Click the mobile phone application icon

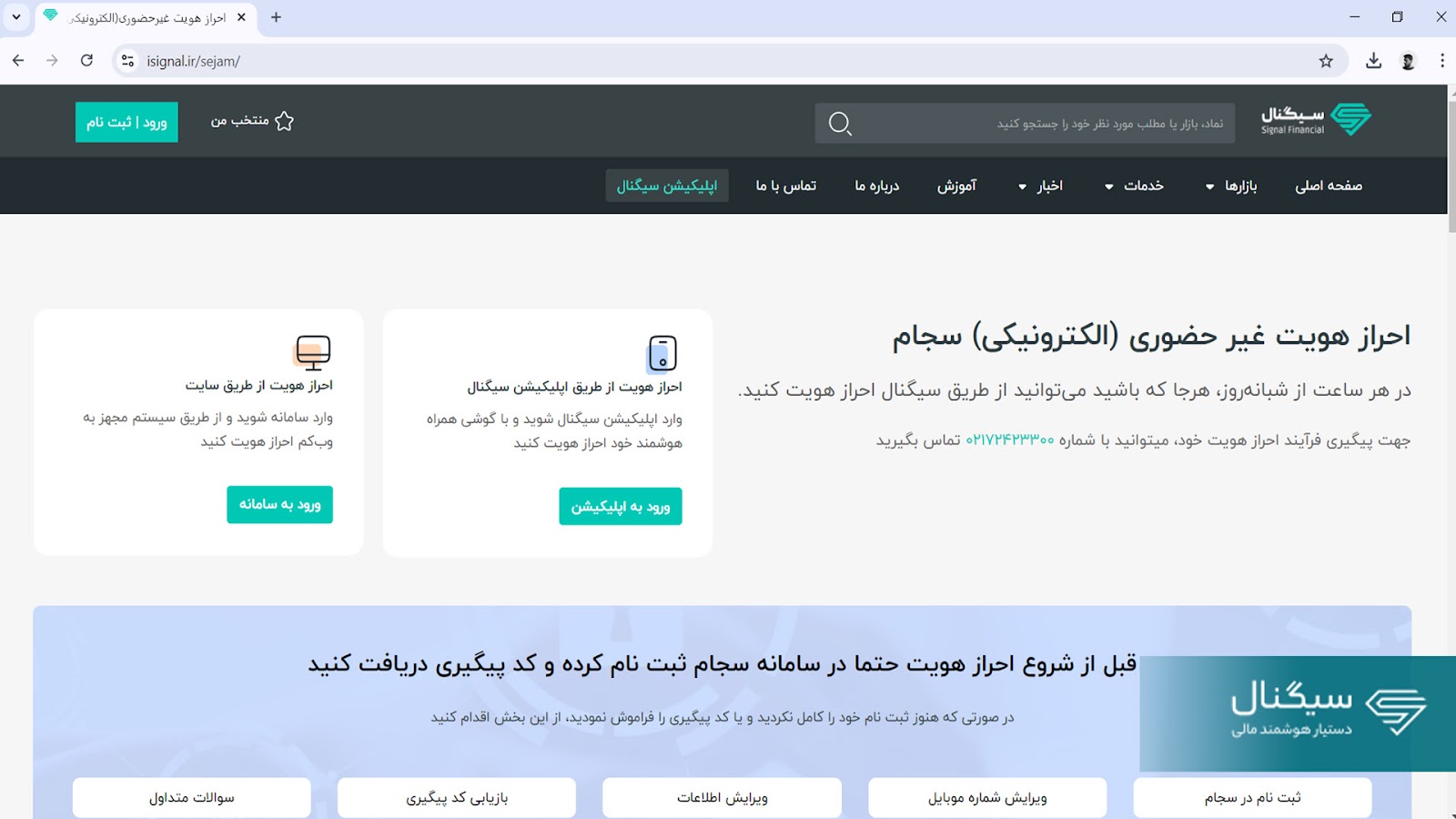662,353
